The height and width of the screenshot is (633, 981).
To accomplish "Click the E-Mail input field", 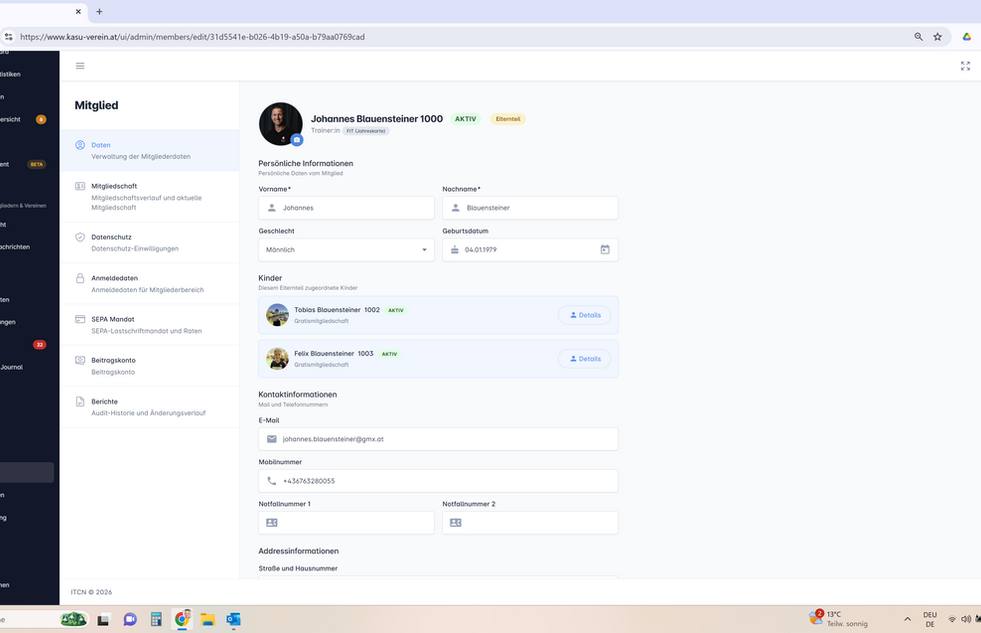I will coord(438,439).
